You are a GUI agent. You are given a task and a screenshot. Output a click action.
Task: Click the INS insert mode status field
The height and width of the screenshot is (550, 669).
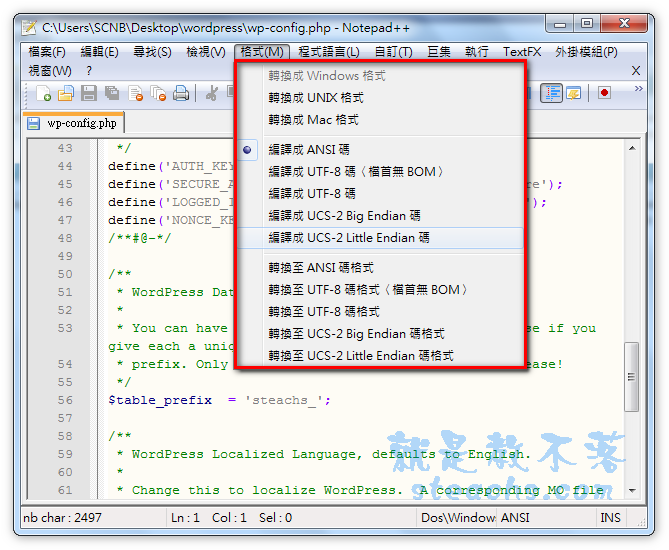[x=610, y=517]
